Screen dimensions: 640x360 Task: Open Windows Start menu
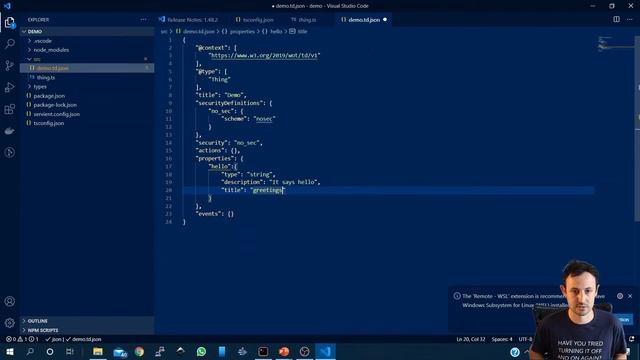(9, 351)
